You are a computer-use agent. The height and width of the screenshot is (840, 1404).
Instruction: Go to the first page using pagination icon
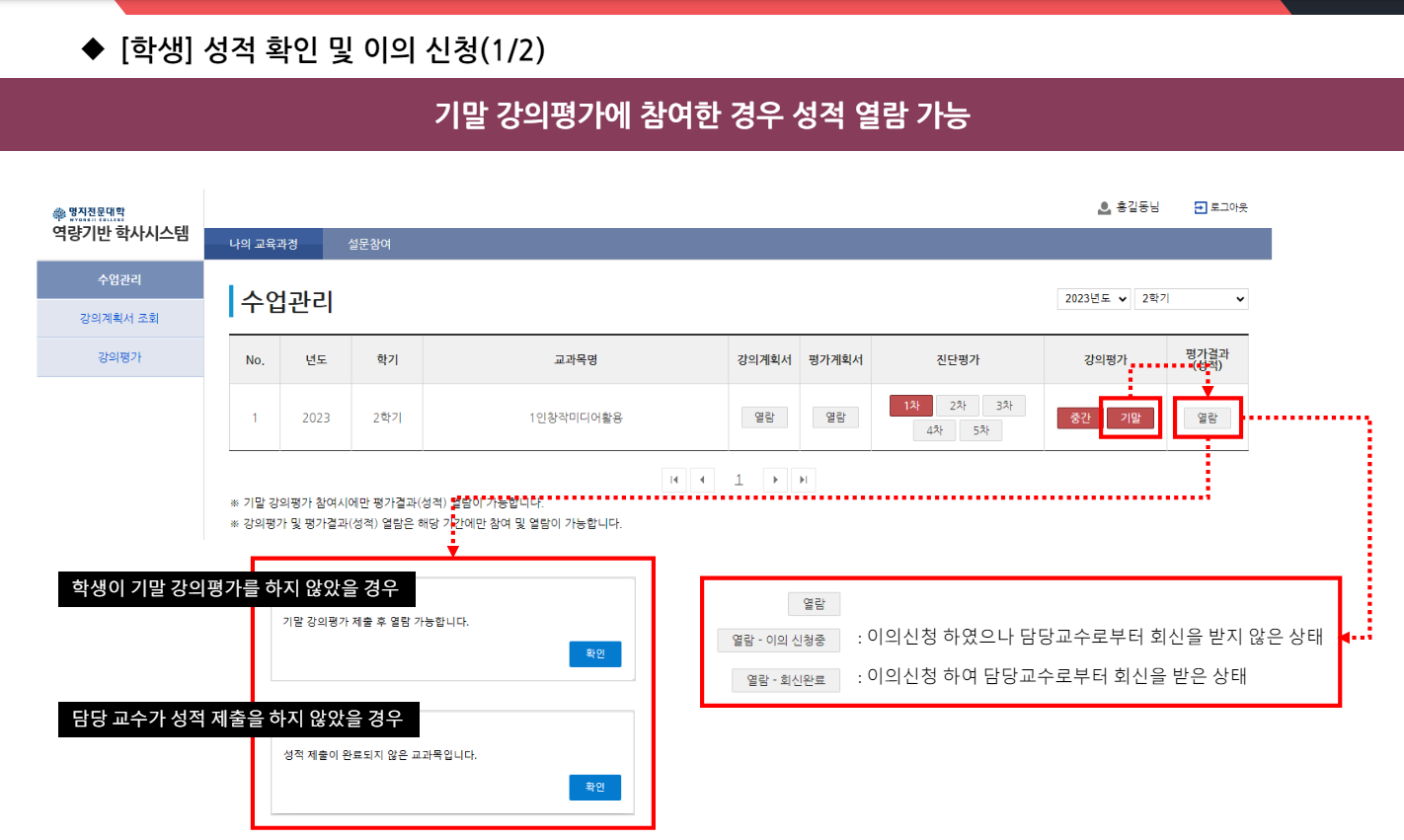[675, 479]
